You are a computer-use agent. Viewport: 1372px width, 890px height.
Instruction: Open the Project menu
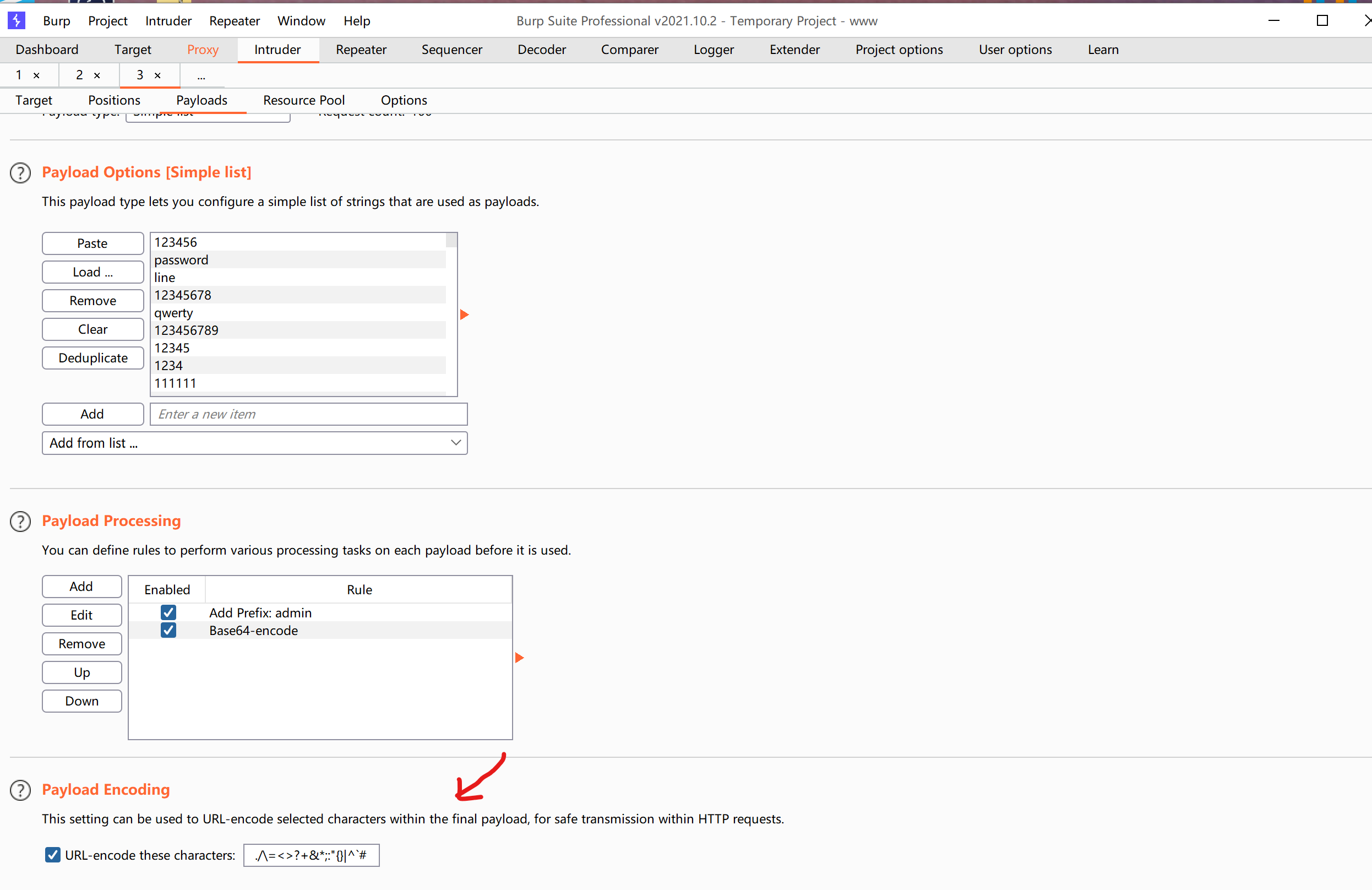click(108, 21)
